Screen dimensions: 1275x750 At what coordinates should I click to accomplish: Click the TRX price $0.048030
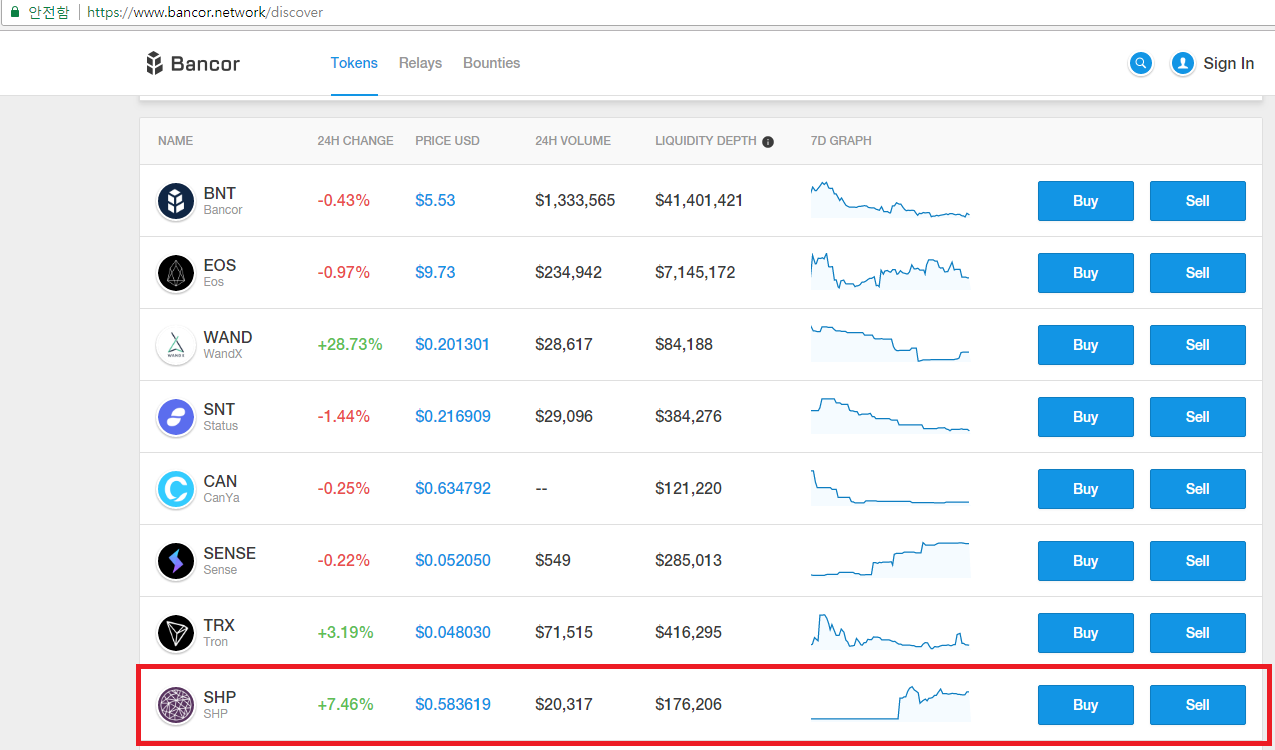(453, 633)
